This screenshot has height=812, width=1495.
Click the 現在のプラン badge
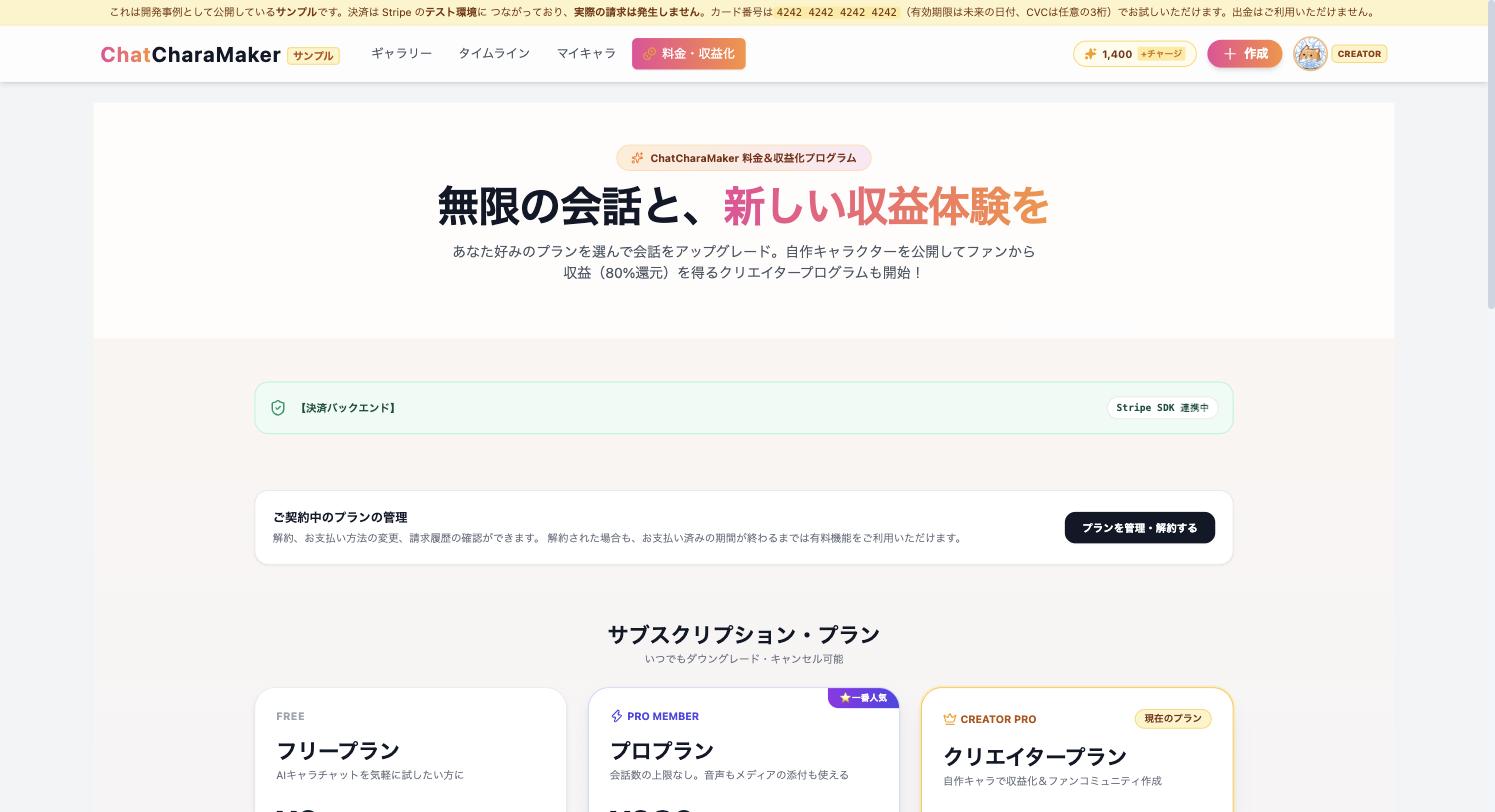tap(1173, 719)
